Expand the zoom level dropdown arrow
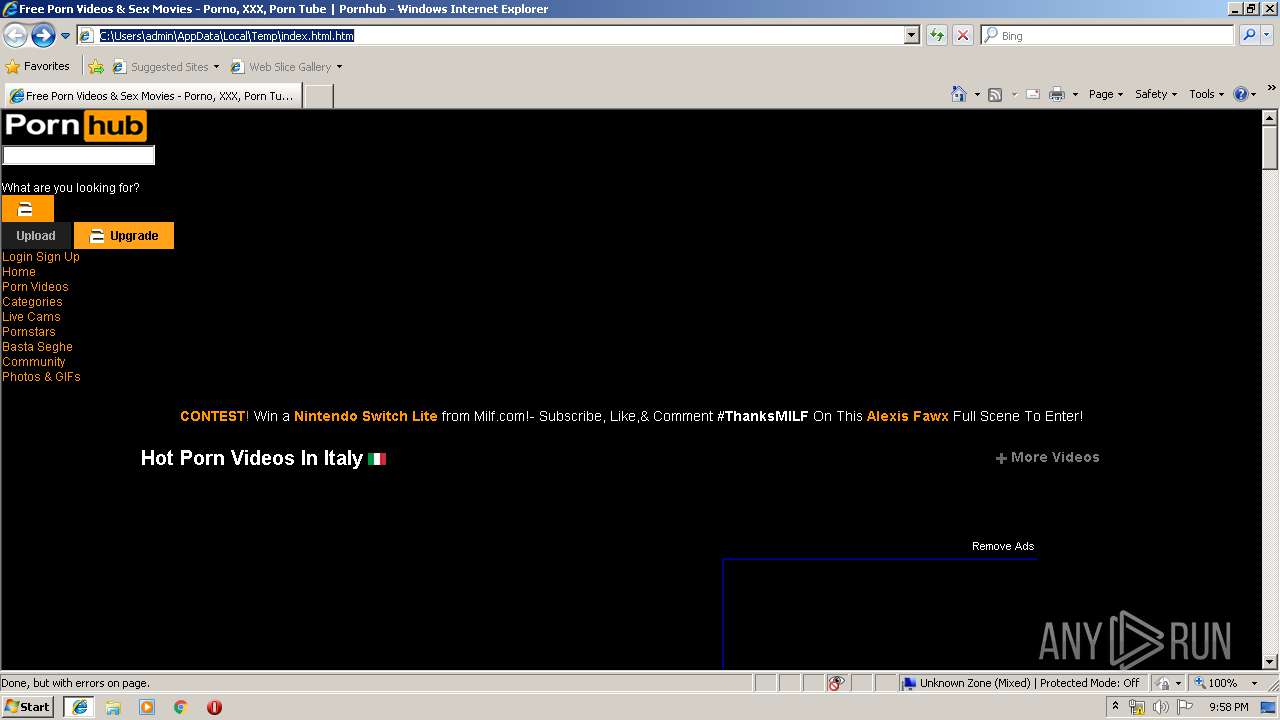 click(1254, 683)
